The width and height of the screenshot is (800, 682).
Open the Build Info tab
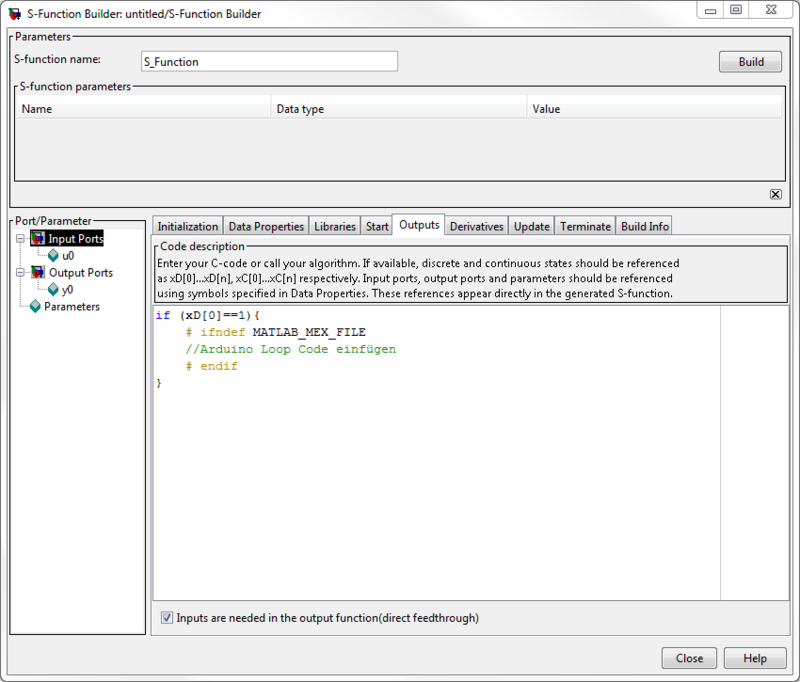tap(644, 226)
